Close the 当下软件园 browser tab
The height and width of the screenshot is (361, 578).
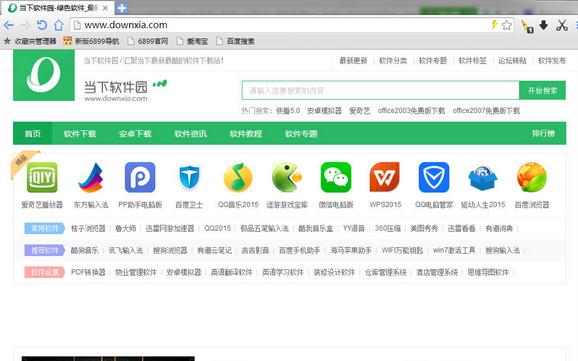pyautogui.click(x=105, y=8)
